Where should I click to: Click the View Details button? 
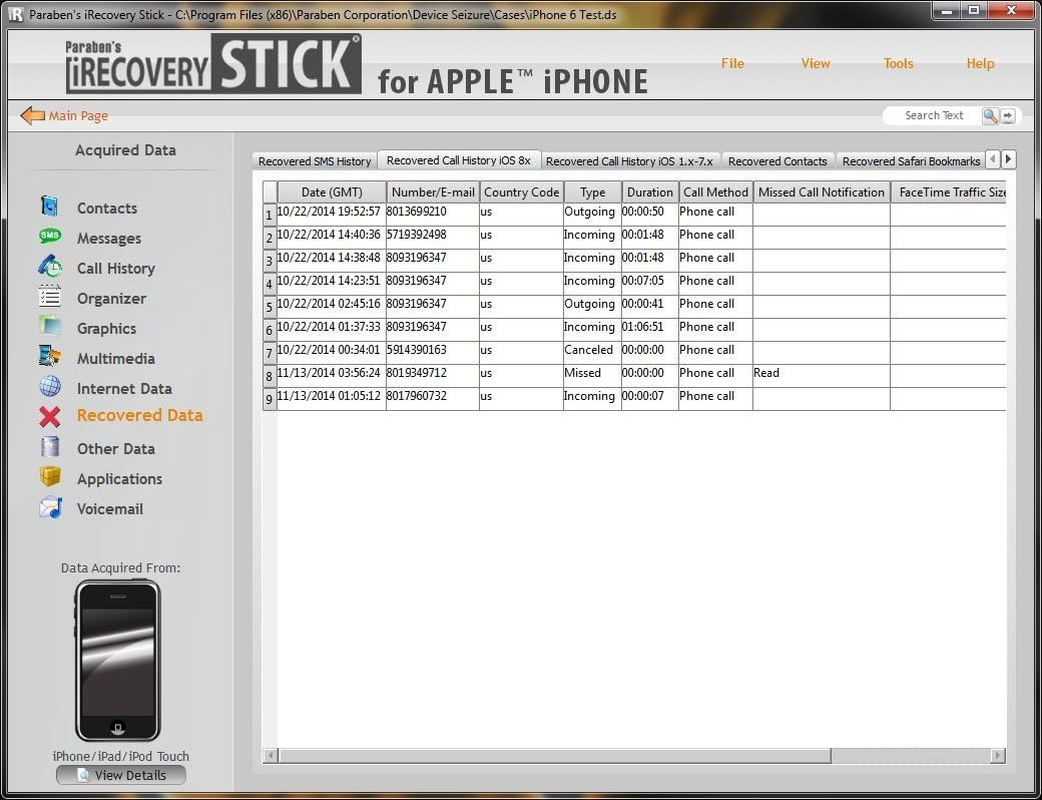(x=120, y=774)
